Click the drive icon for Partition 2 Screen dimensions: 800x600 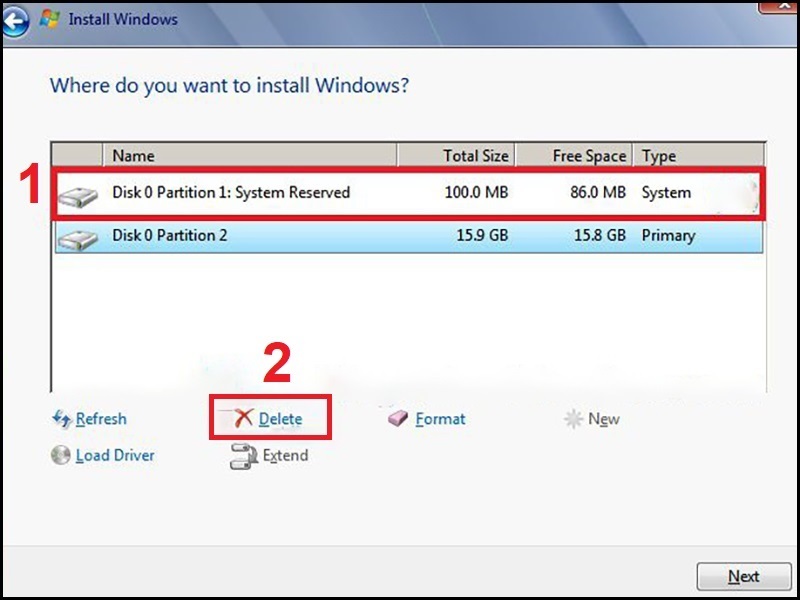(78, 238)
